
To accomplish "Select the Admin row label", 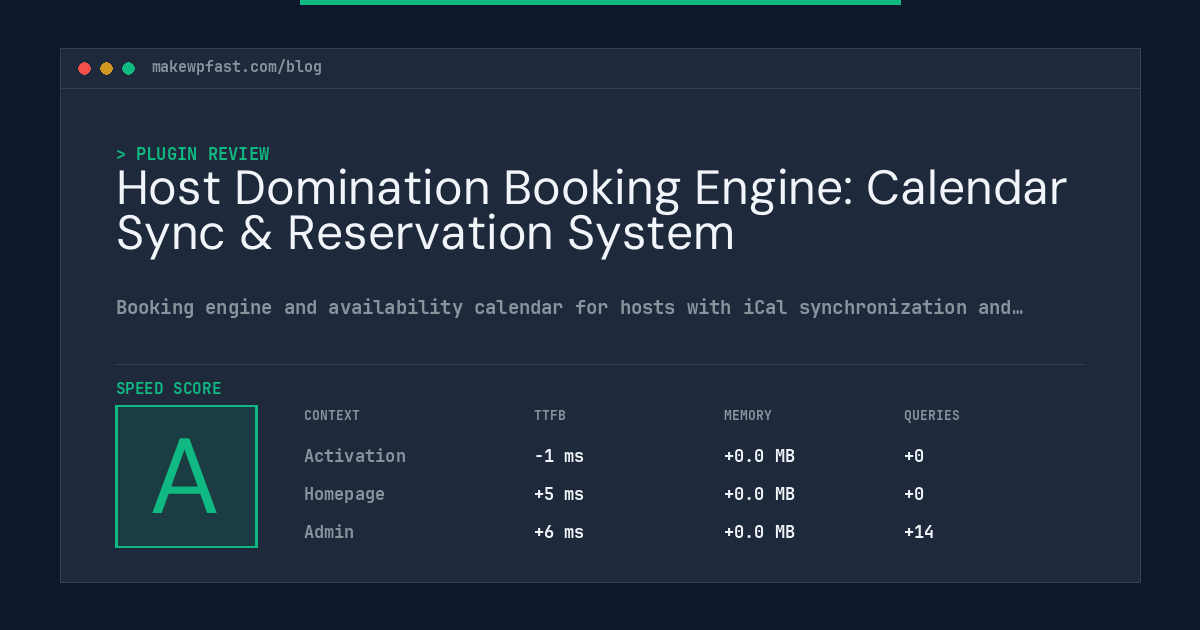I will coord(329,532).
